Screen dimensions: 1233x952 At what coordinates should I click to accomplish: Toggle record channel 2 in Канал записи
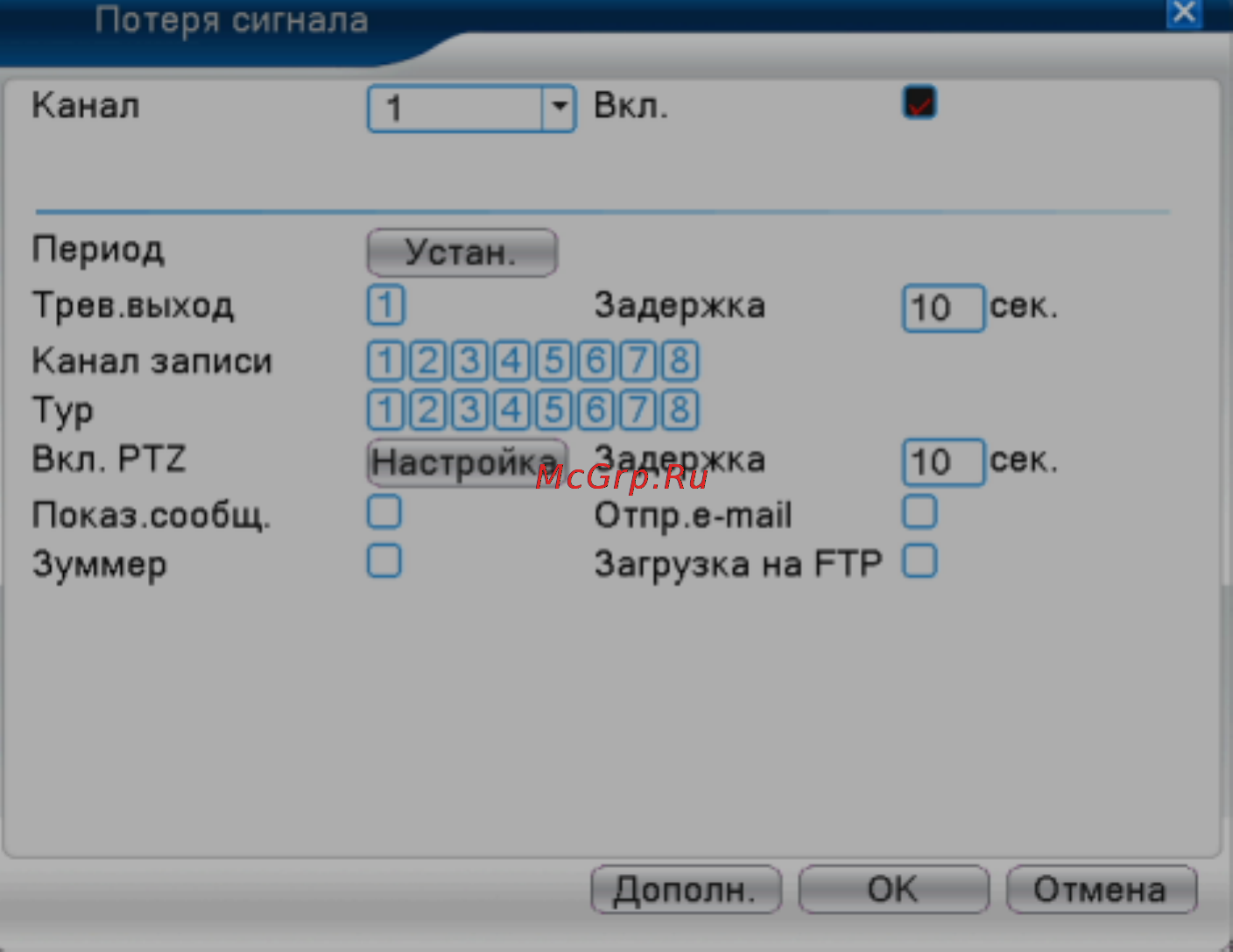pyautogui.click(x=427, y=361)
